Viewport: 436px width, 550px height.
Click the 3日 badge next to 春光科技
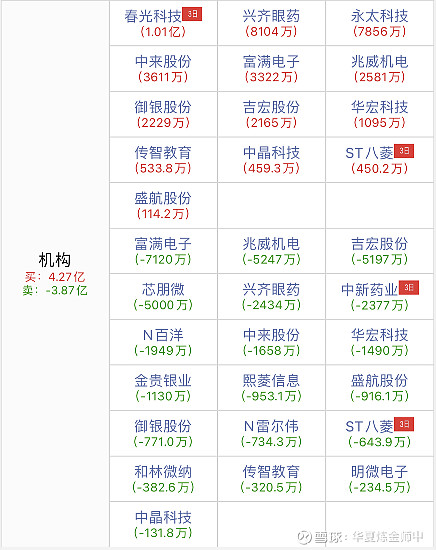192,14
